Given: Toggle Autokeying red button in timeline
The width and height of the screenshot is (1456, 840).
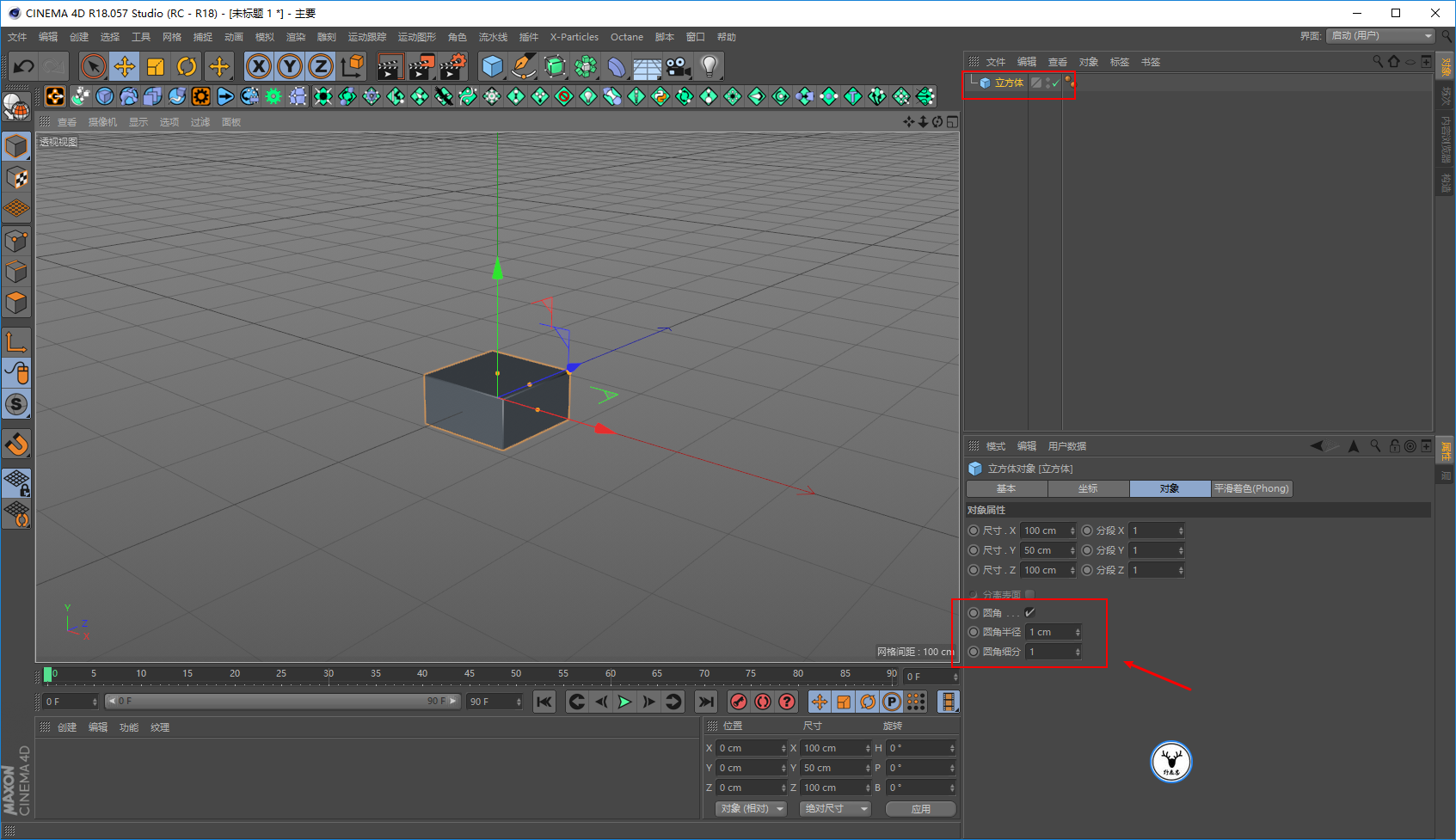Looking at the screenshot, I should [x=763, y=702].
